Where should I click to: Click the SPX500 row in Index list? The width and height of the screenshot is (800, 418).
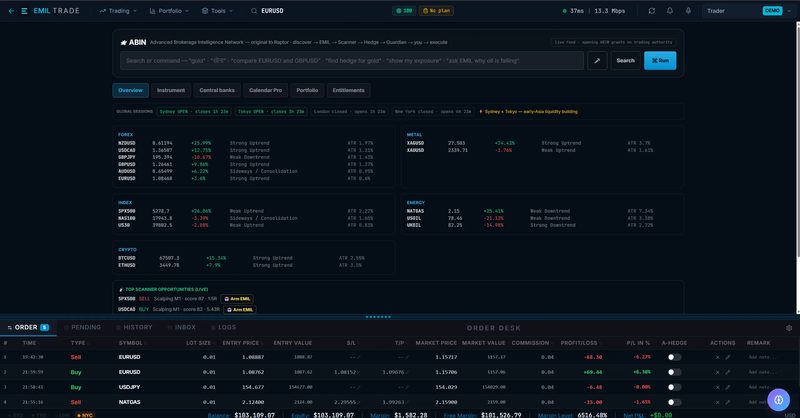254,211
